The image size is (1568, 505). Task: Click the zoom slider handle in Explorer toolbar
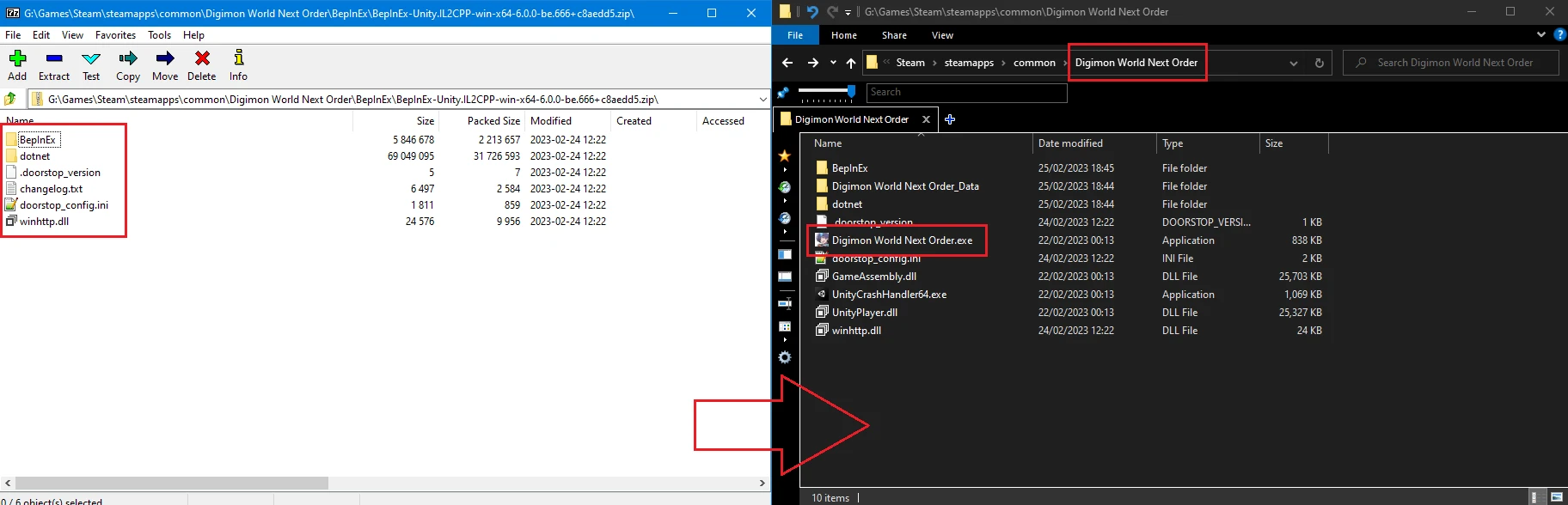[851, 91]
